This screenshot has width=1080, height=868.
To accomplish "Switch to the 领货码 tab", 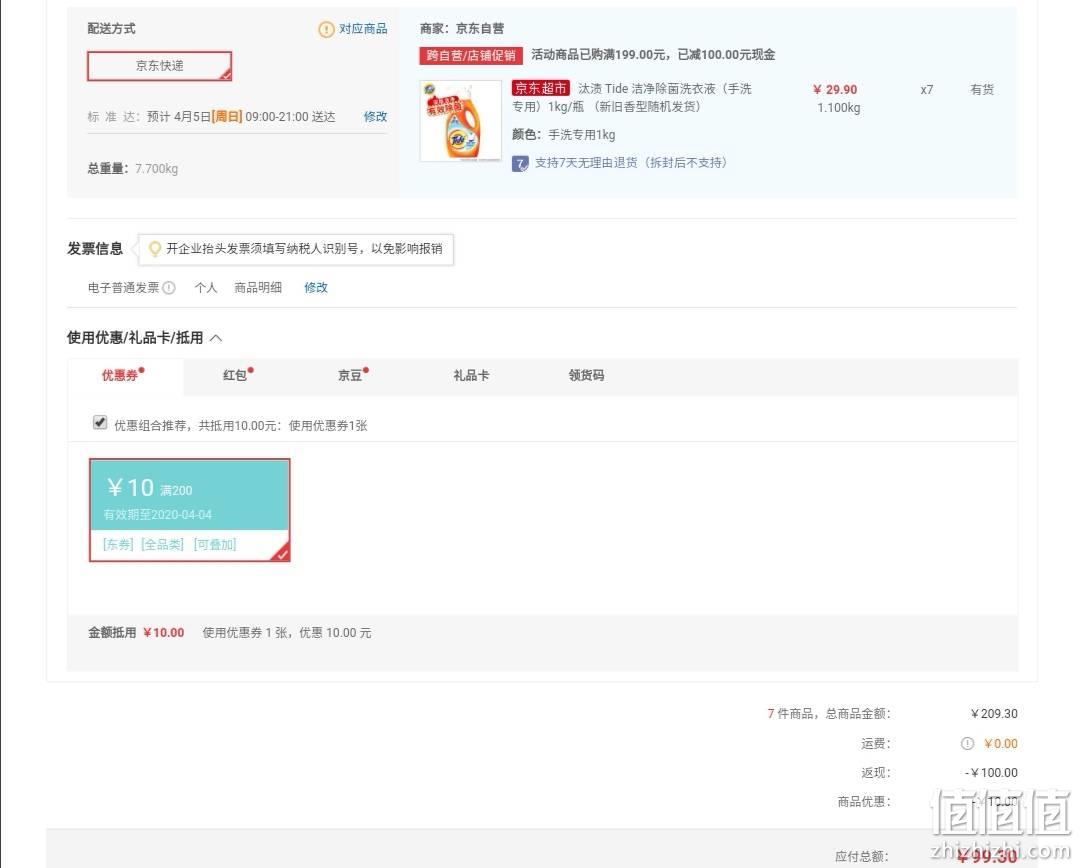I will [x=586, y=375].
